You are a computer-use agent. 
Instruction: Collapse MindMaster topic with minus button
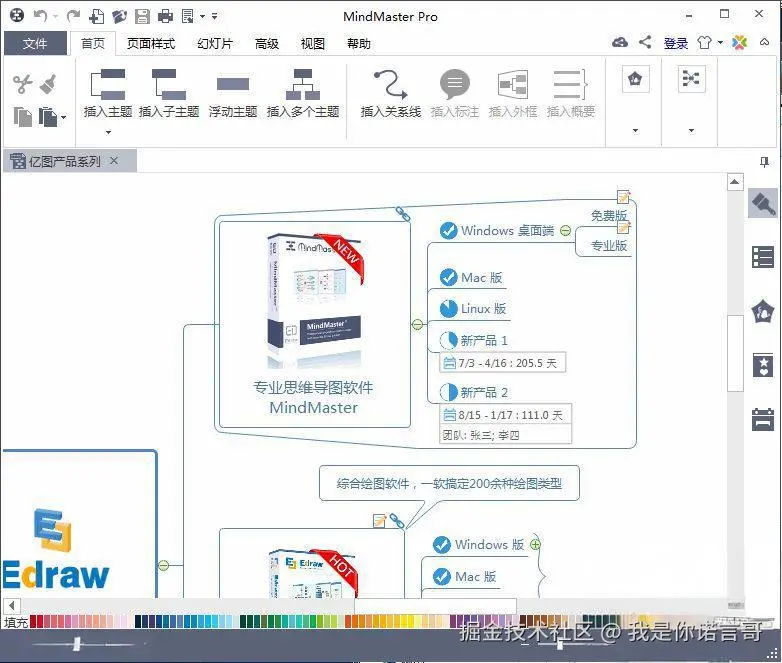pyautogui.click(x=417, y=325)
